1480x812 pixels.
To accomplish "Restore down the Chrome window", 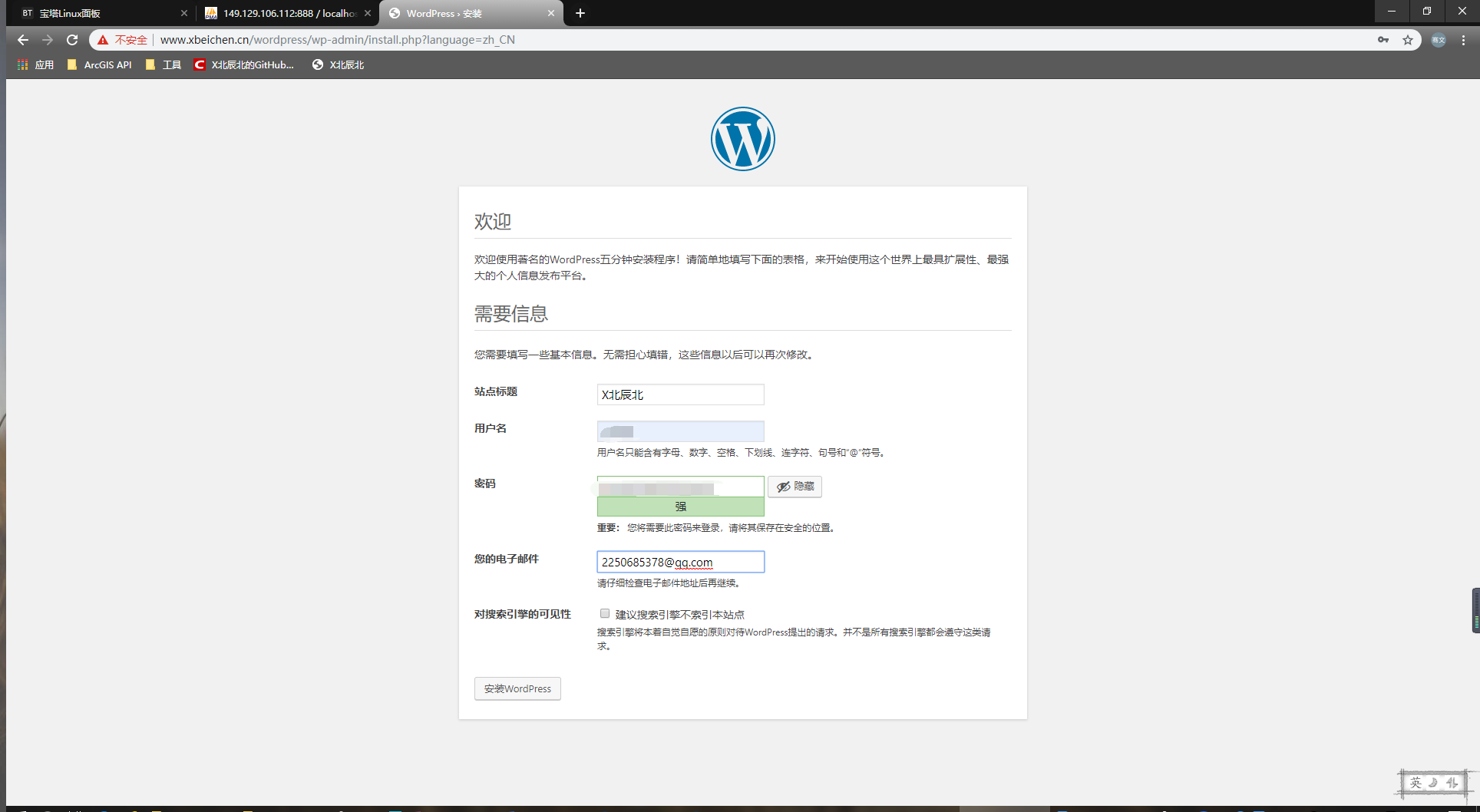I will [x=1427, y=11].
